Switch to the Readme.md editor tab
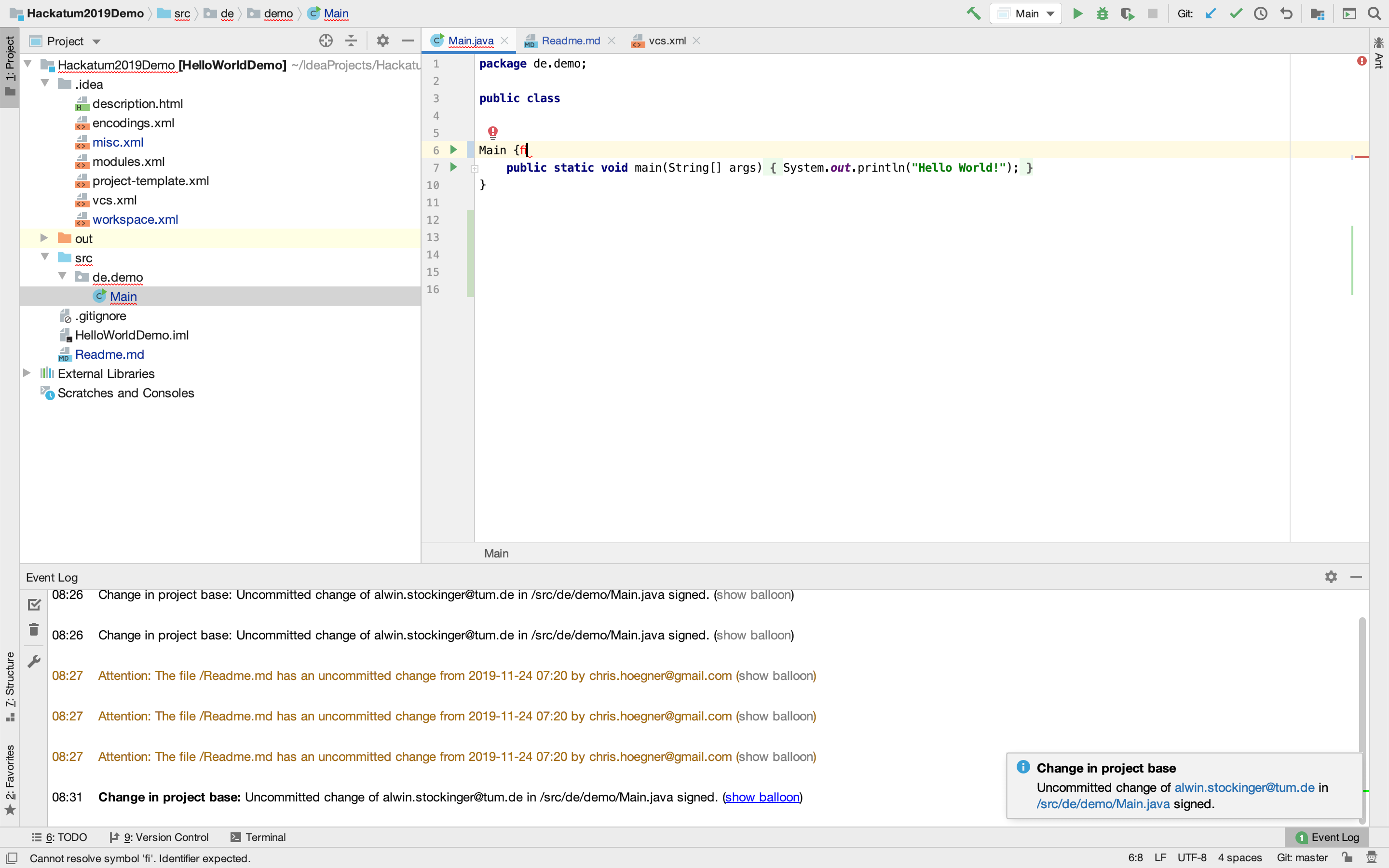Viewport: 1389px width, 868px height. tap(570, 41)
